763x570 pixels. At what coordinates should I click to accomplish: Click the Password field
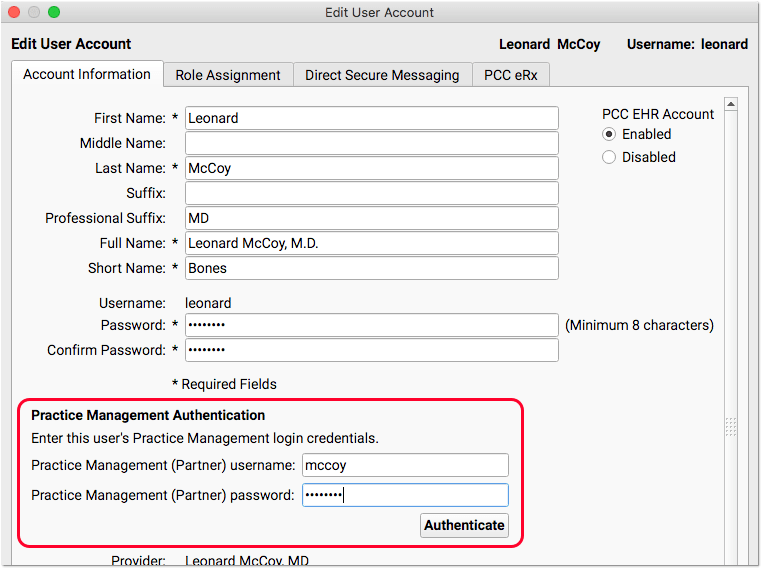tap(371, 325)
